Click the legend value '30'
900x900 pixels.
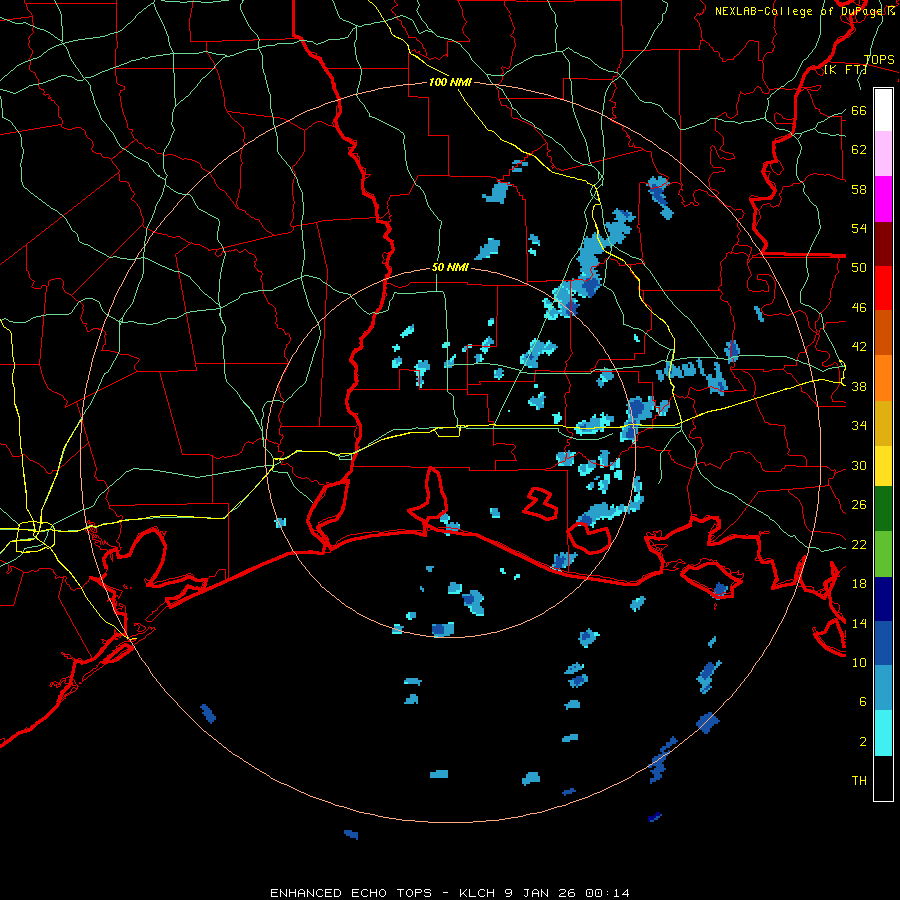859,465
